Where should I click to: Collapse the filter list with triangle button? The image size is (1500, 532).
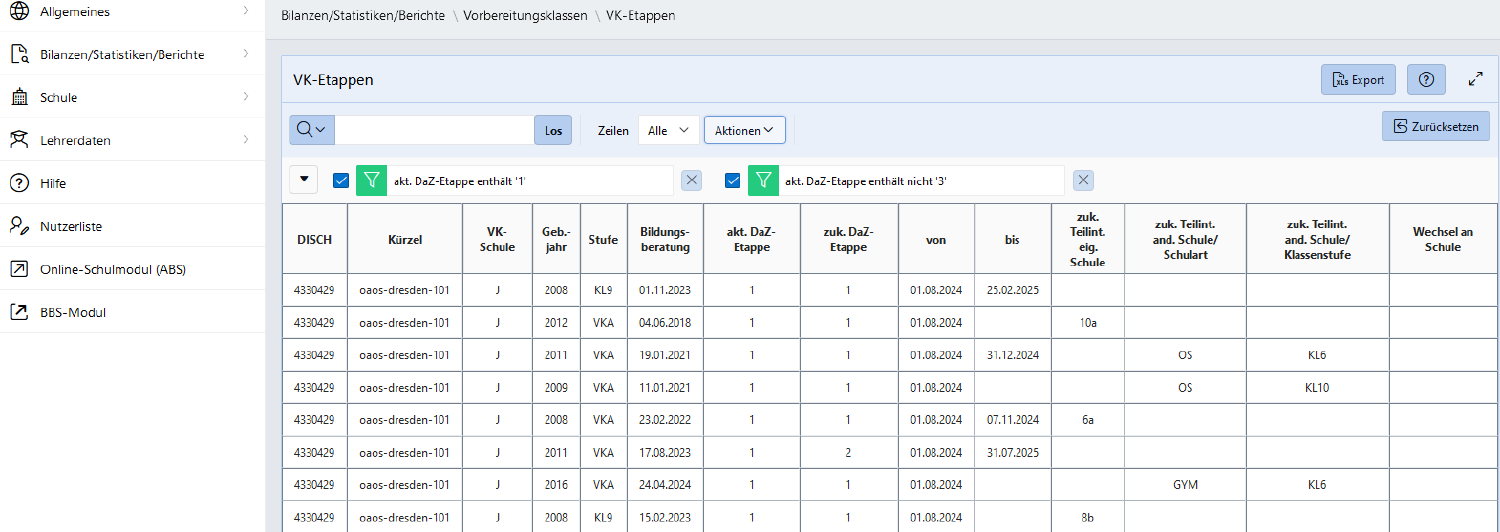pyautogui.click(x=304, y=180)
